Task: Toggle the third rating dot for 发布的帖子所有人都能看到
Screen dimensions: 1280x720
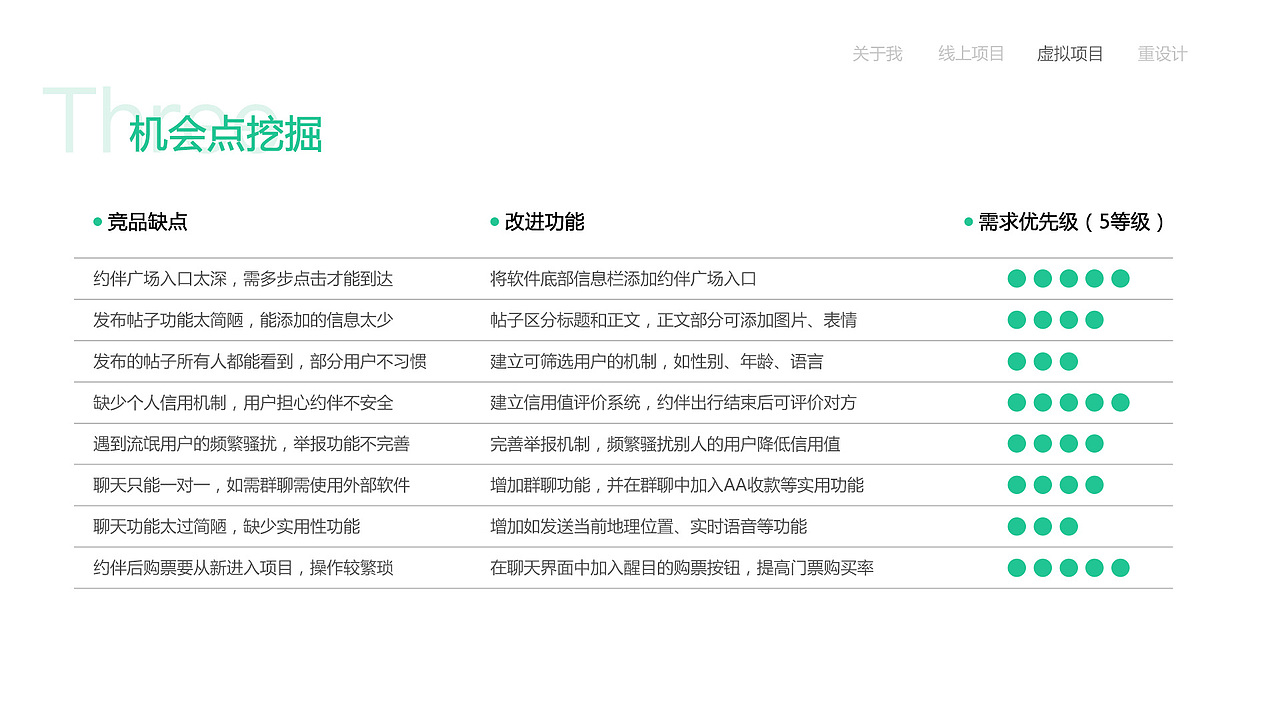Action: tap(1069, 361)
